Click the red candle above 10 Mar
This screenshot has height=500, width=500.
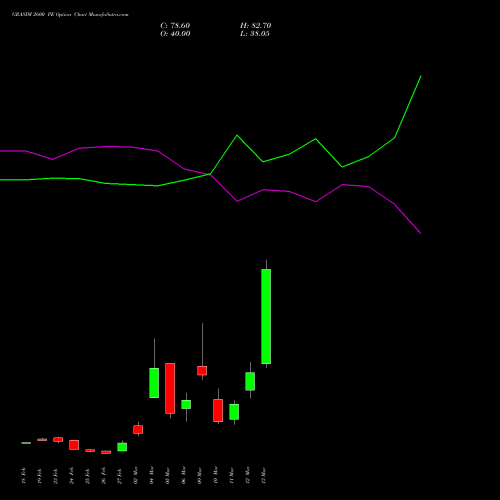click(218, 410)
